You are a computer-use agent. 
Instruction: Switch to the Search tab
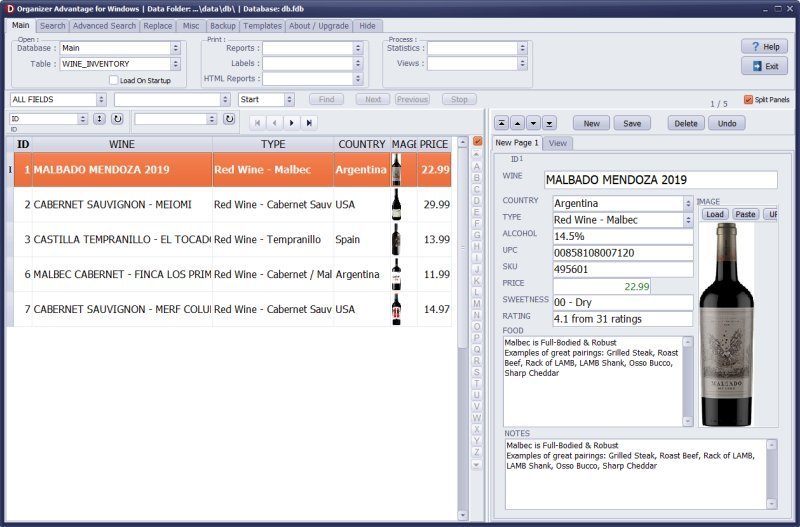53,26
